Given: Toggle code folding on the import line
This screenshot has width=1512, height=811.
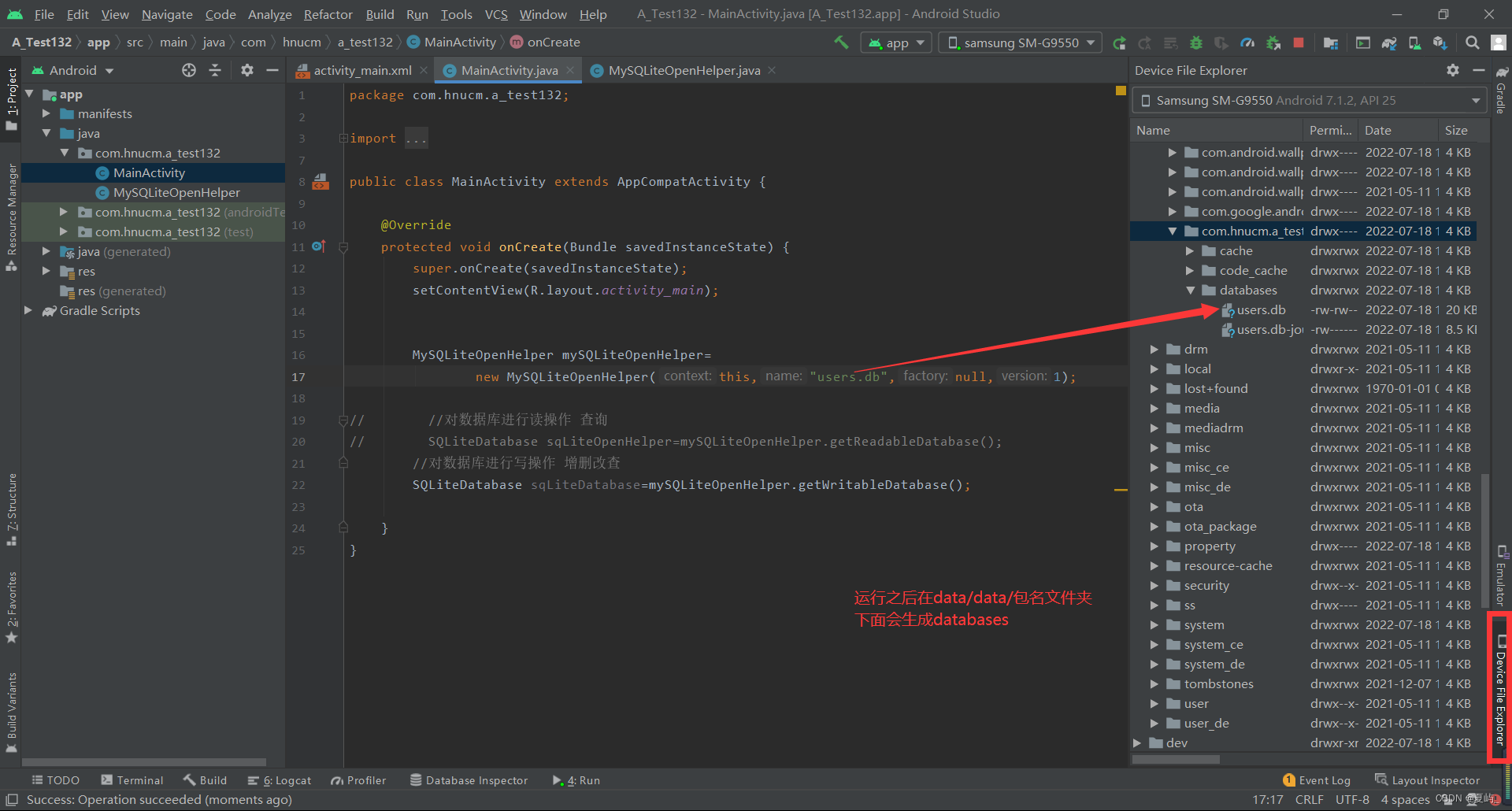Looking at the screenshot, I should [343, 139].
